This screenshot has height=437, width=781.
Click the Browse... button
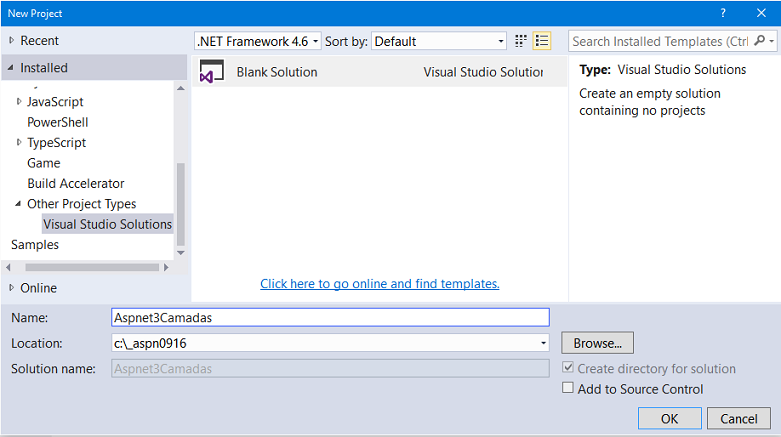pos(597,343)
